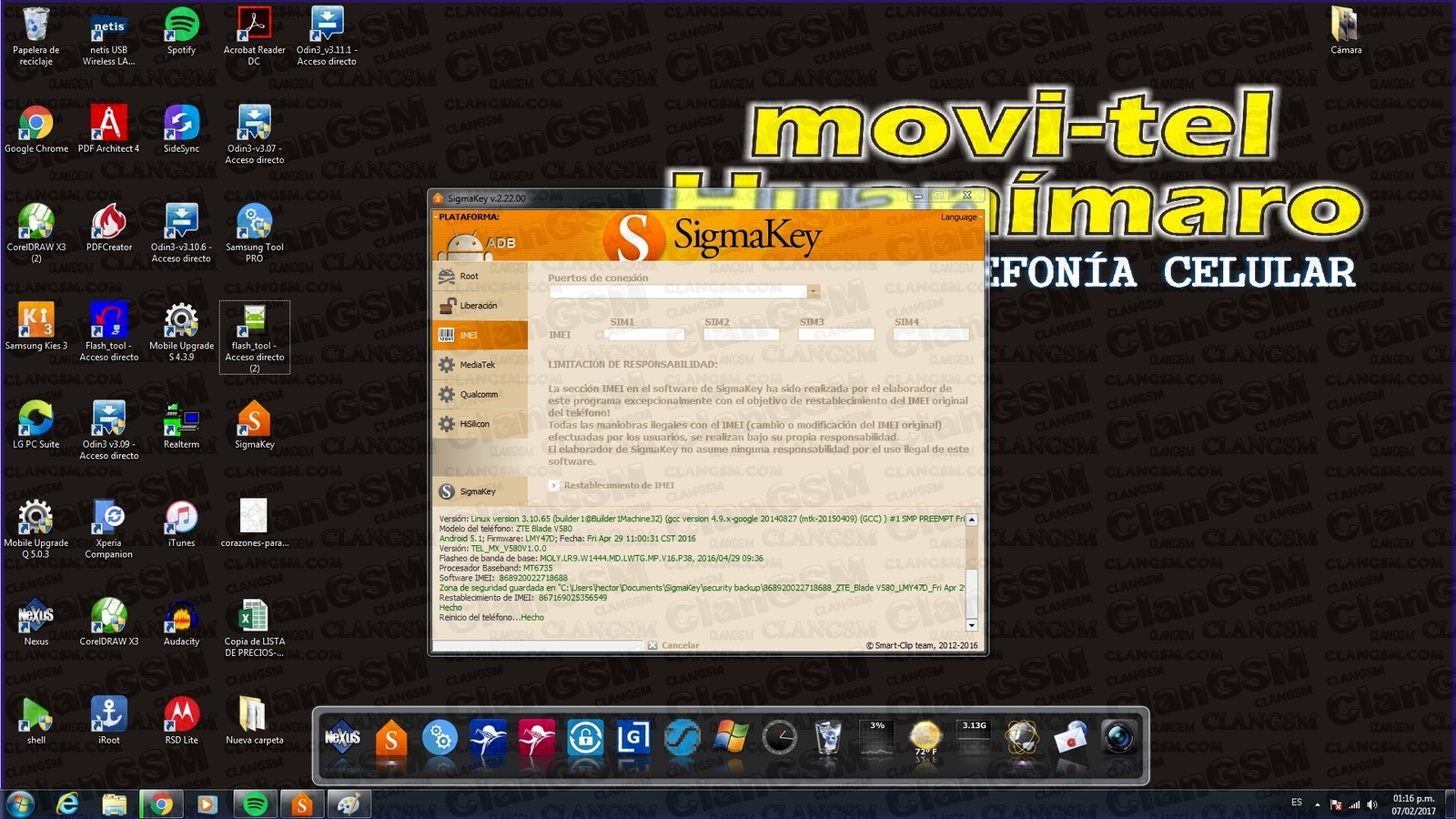The image size is (1456, 819).
Task: Click the clock widget in the dock
Action: pos(779,737)
